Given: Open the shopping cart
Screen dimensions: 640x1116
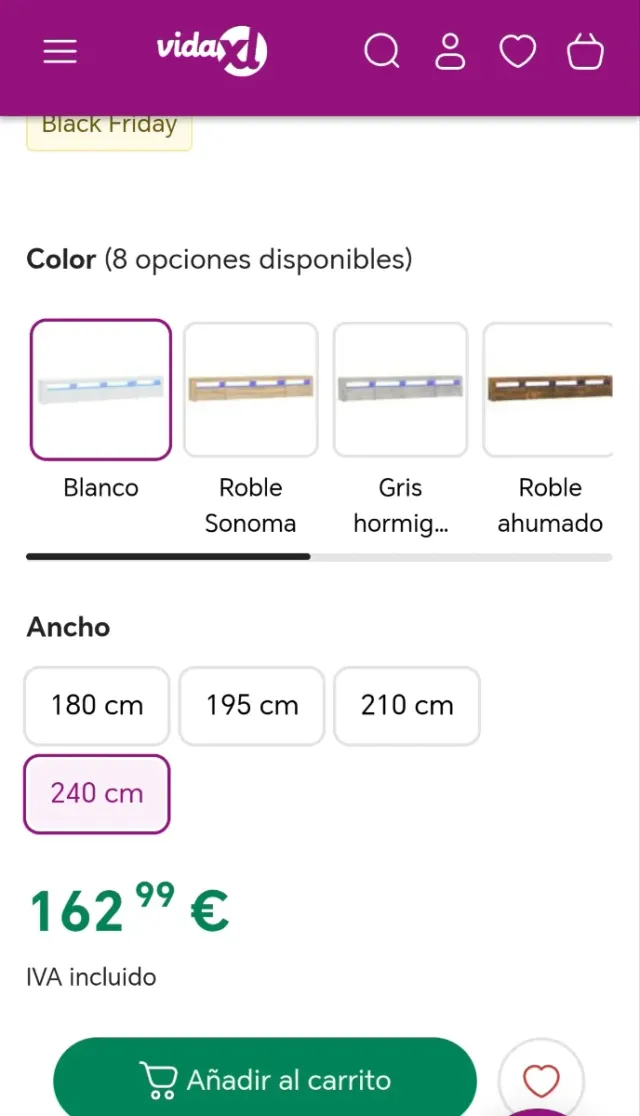Looking at the screenshot, I should coord(585,51).
